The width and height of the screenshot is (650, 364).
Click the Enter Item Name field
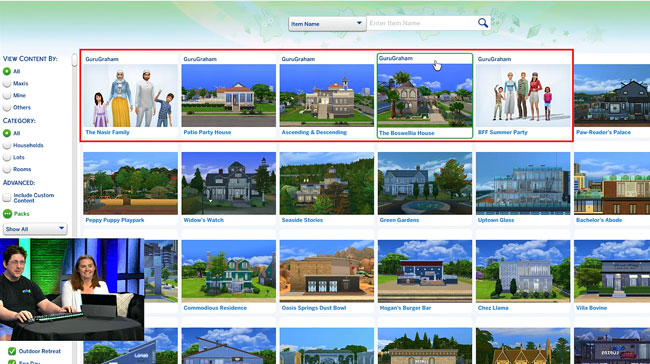(422, 23)
